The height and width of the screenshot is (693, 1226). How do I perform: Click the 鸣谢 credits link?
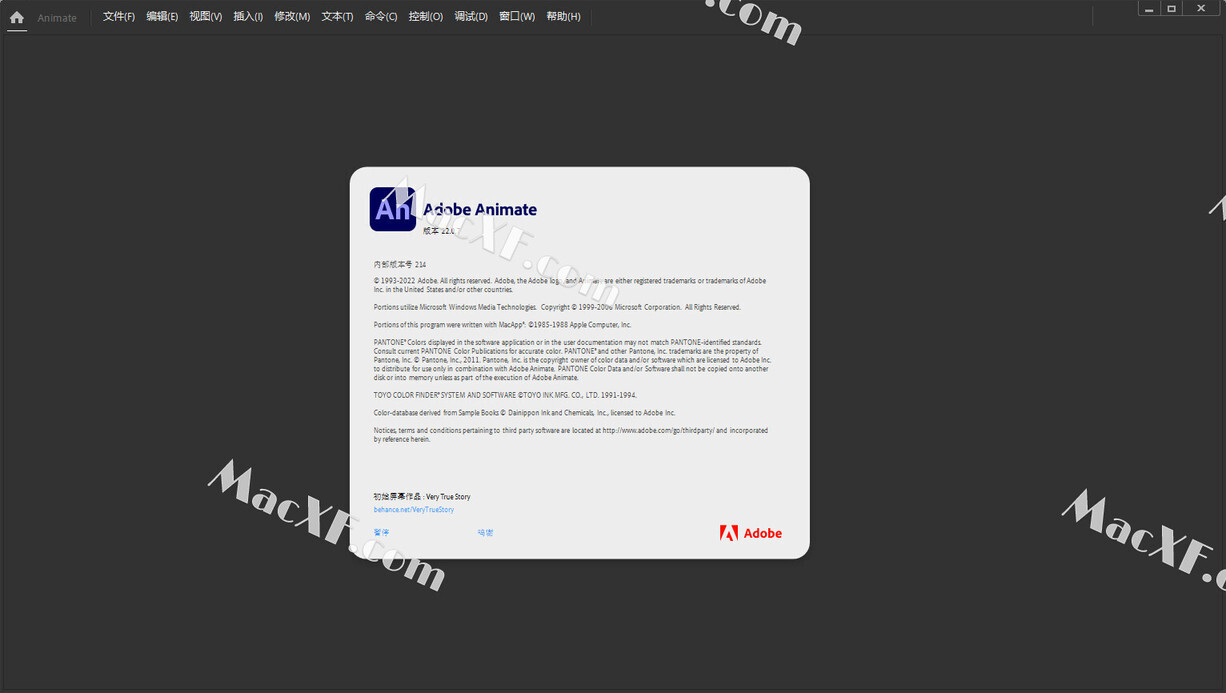pyautogui.click(x=485, y=533)
